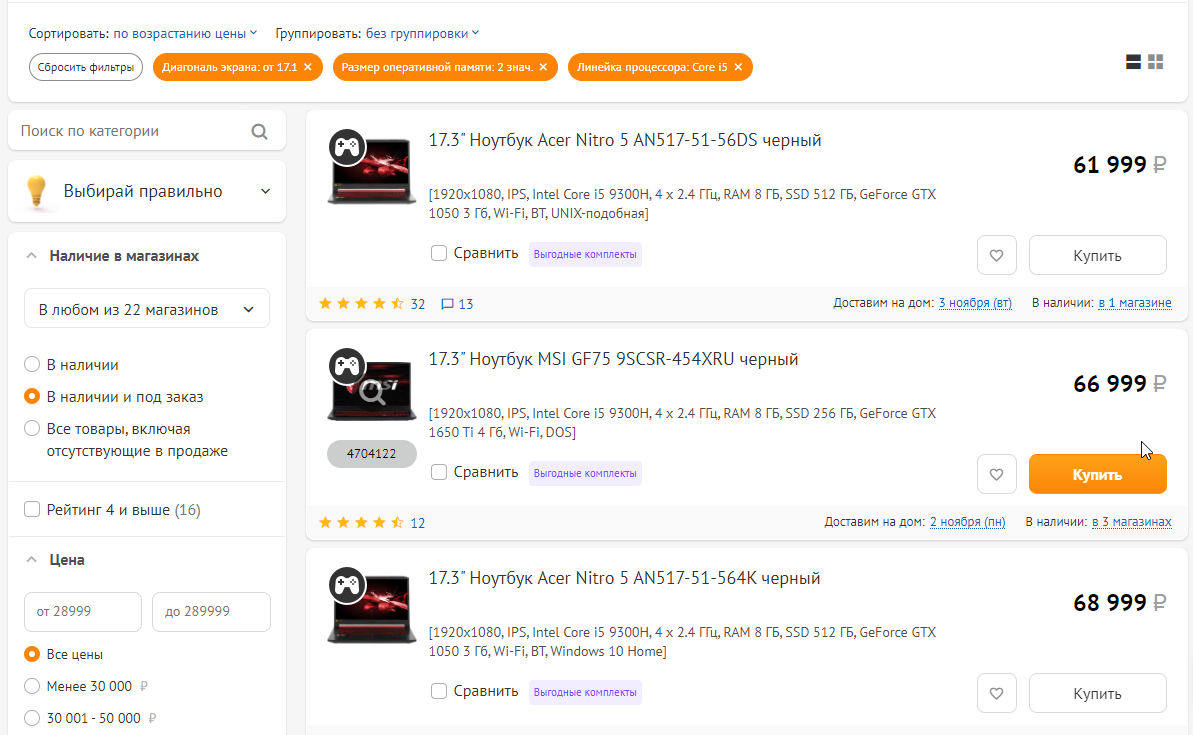Image resolution: width=1193 pixels, height=735 pixels.
Task: Focus the minimum price от 28999 field
Action: [83, 612]
